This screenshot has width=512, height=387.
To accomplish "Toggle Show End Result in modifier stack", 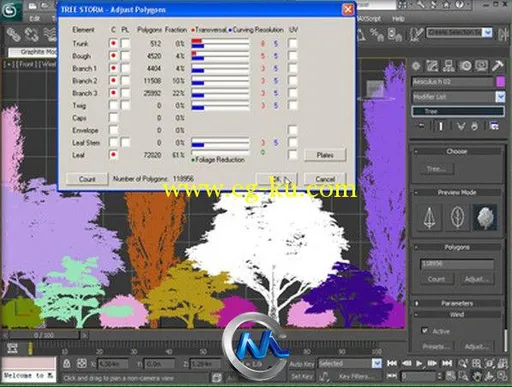I will 441,126.
